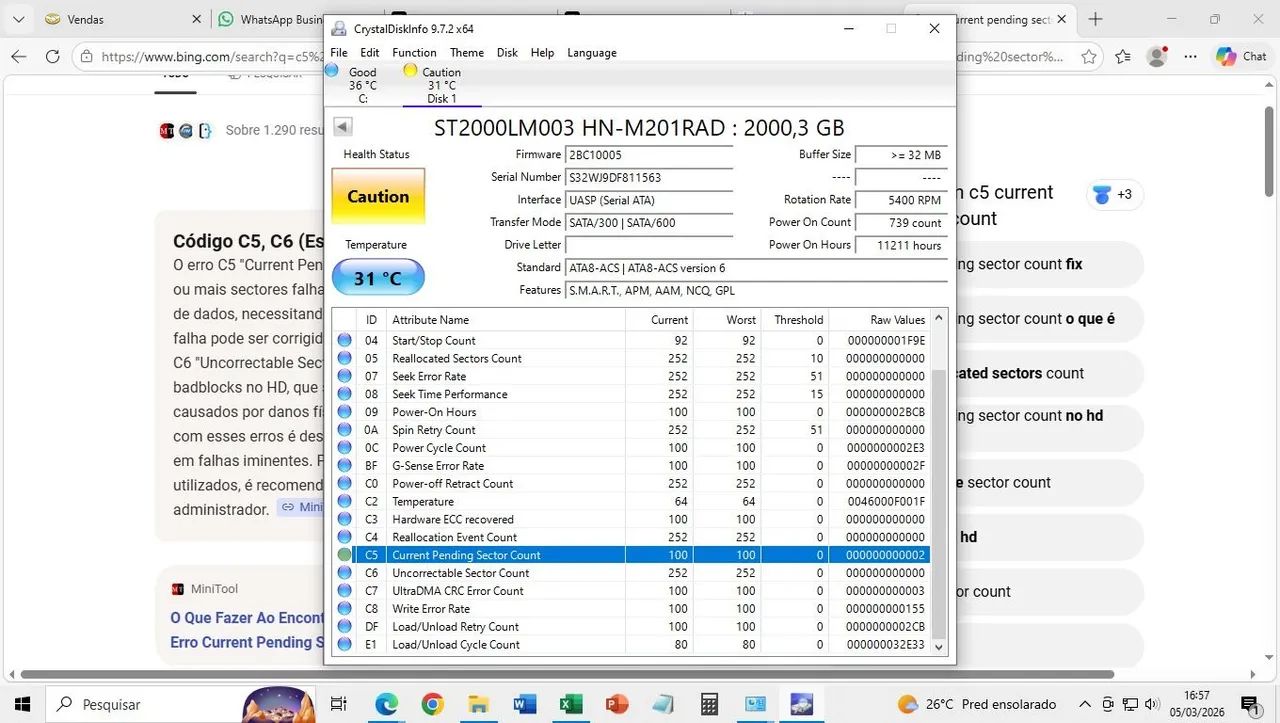Click the browser Back arrow

tap(19, 57)
